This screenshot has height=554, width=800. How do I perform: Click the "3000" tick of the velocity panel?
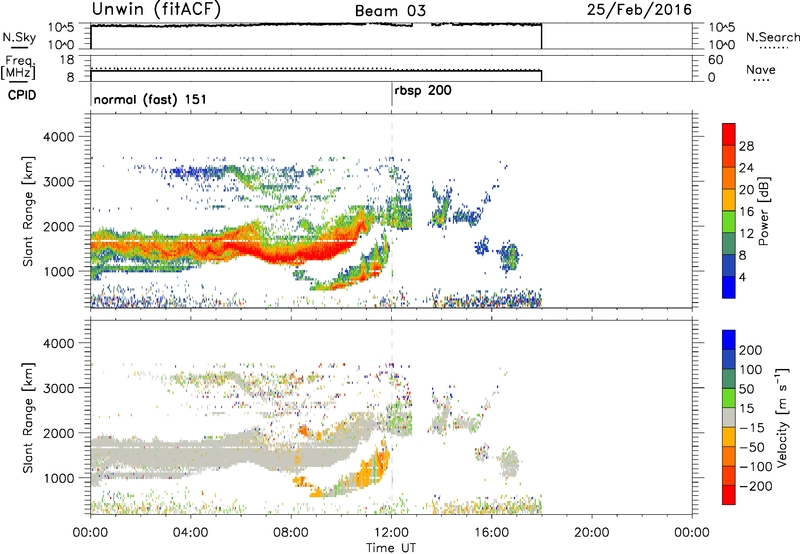point(58,388)
